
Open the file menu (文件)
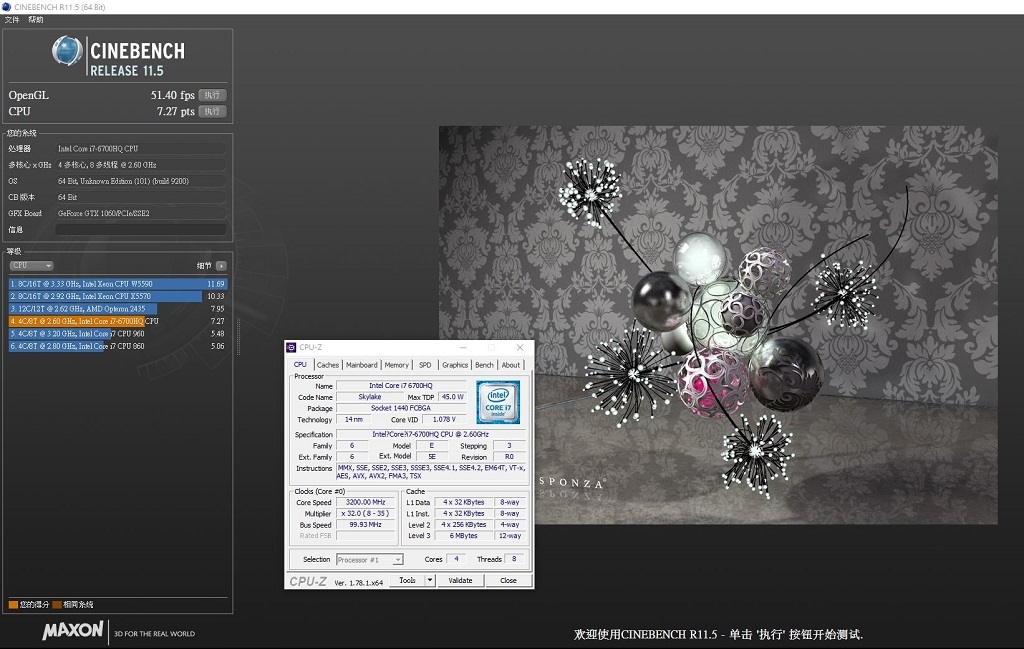point(12,20)
